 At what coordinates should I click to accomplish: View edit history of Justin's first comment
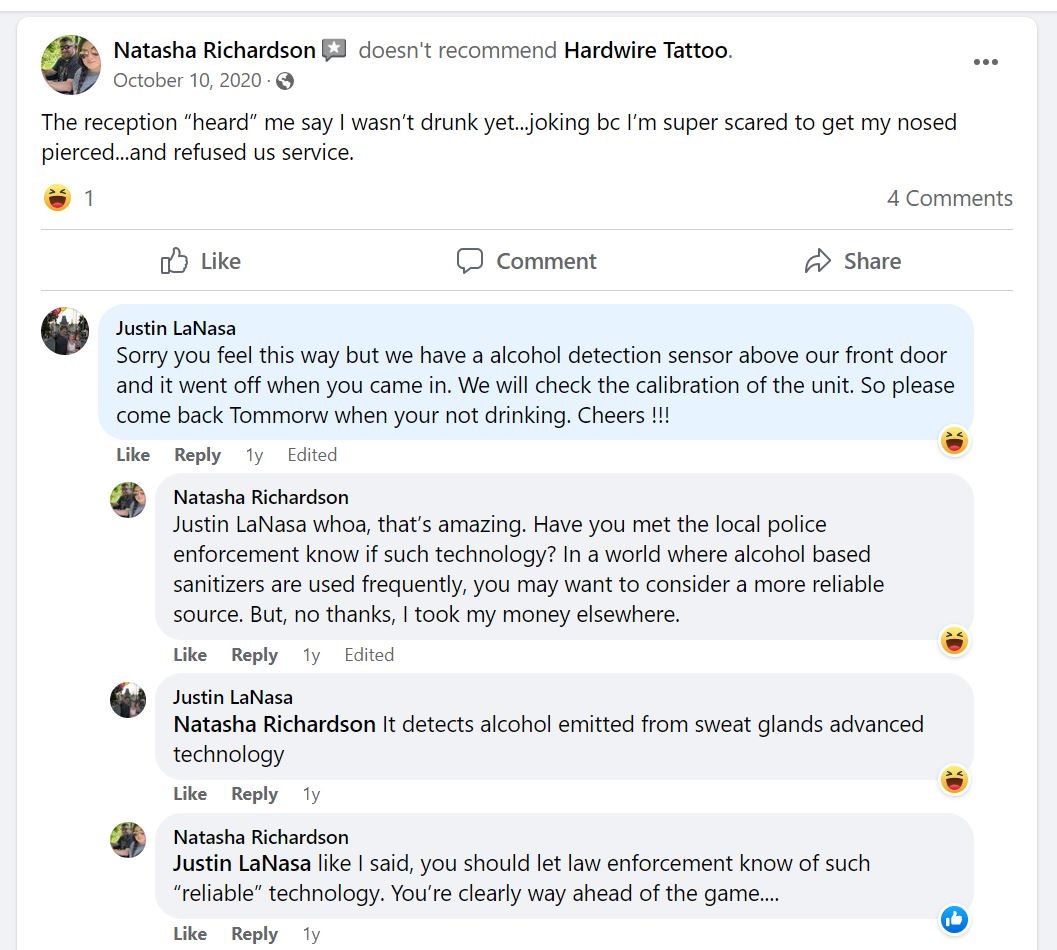click(312, 455)
